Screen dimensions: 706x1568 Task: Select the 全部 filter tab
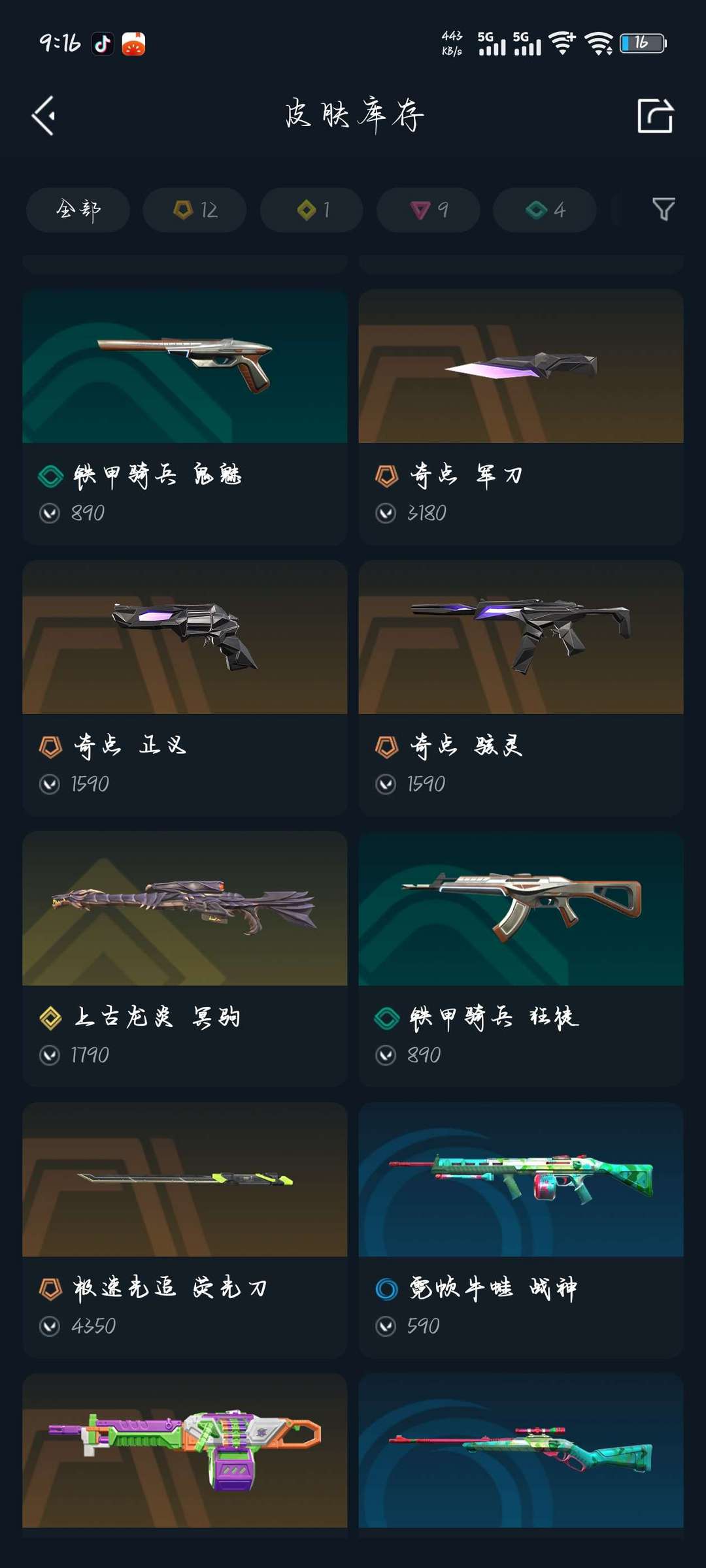click(x=78, y=210)
